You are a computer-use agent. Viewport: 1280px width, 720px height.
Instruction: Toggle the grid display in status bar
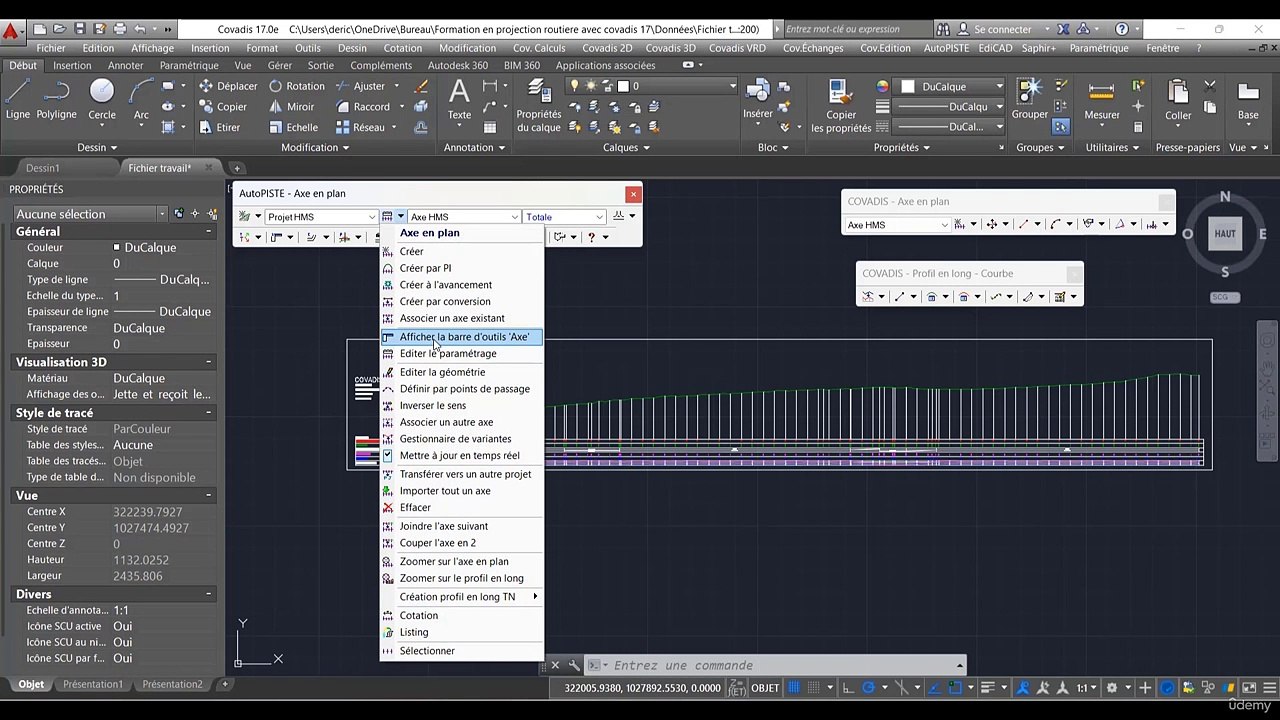[794, 688]
